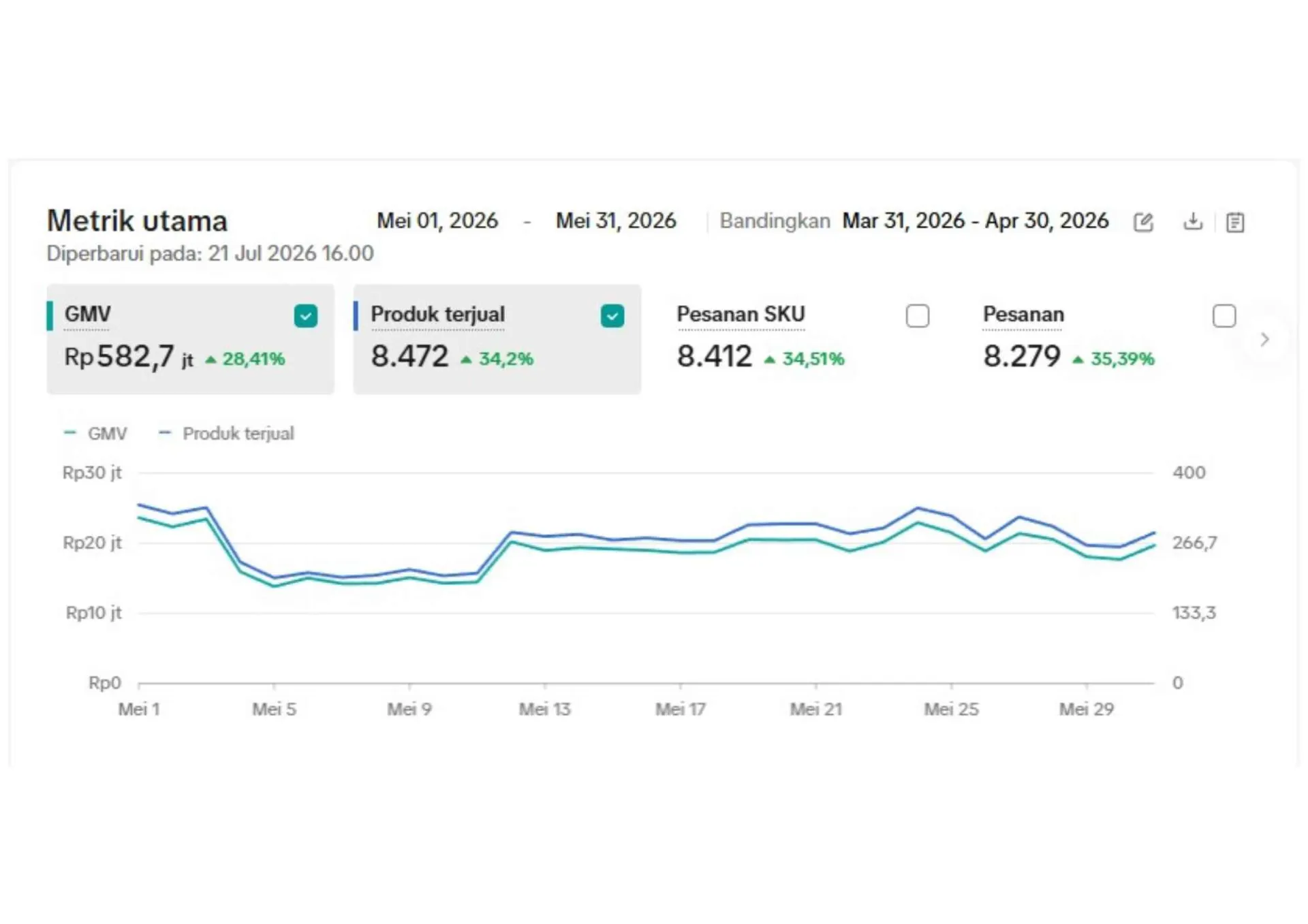Image resolution: width=1308 pixels, height=924 pixels.
Task: Click the edit comparison period icon
Action: coord(1142,222)
